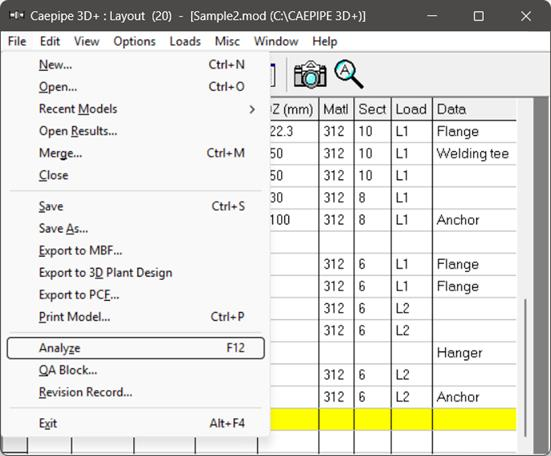Select the Welding tee data cell
The width and height of the screenshot is (551, 456).
click(474, 154)
